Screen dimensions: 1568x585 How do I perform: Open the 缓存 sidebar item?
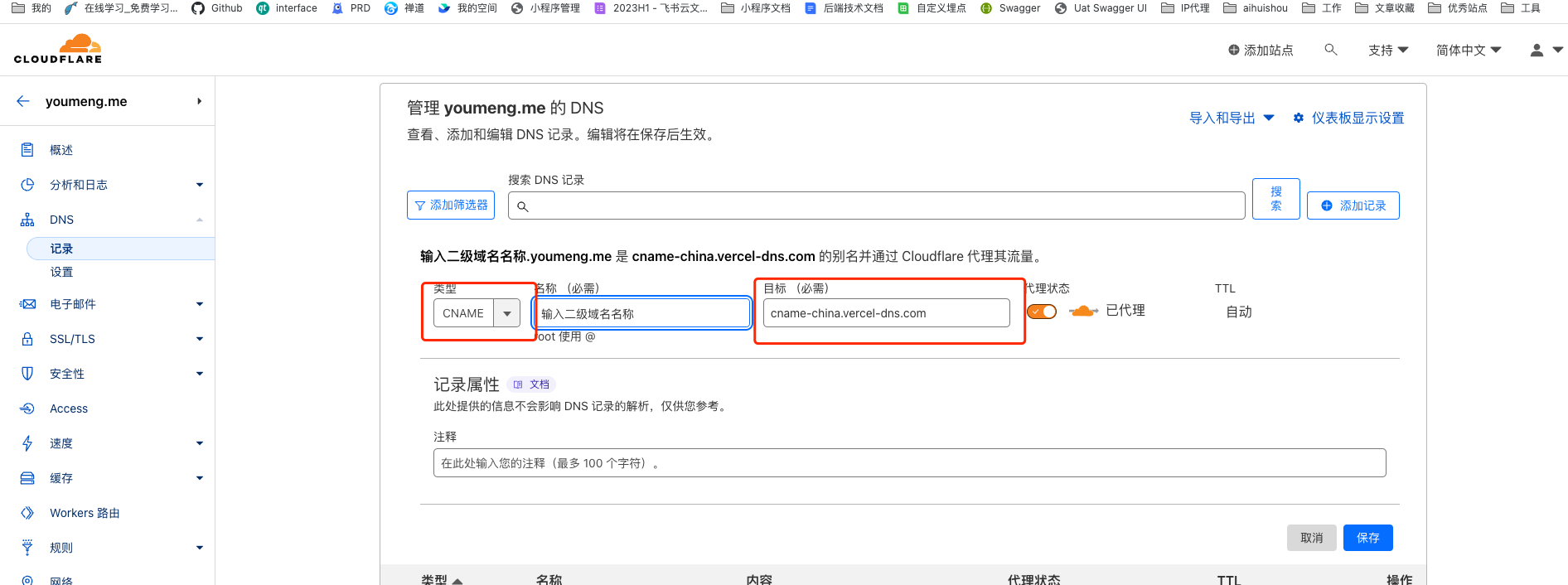pos(61,478)
